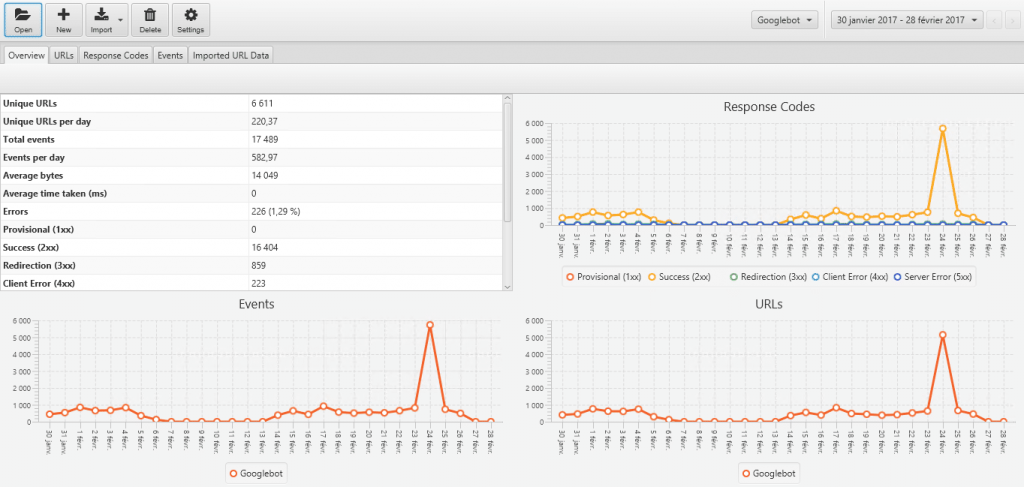Click Success (2xx) legend marker
This screenshot has width=1024, height=487.
coord(651,277)
